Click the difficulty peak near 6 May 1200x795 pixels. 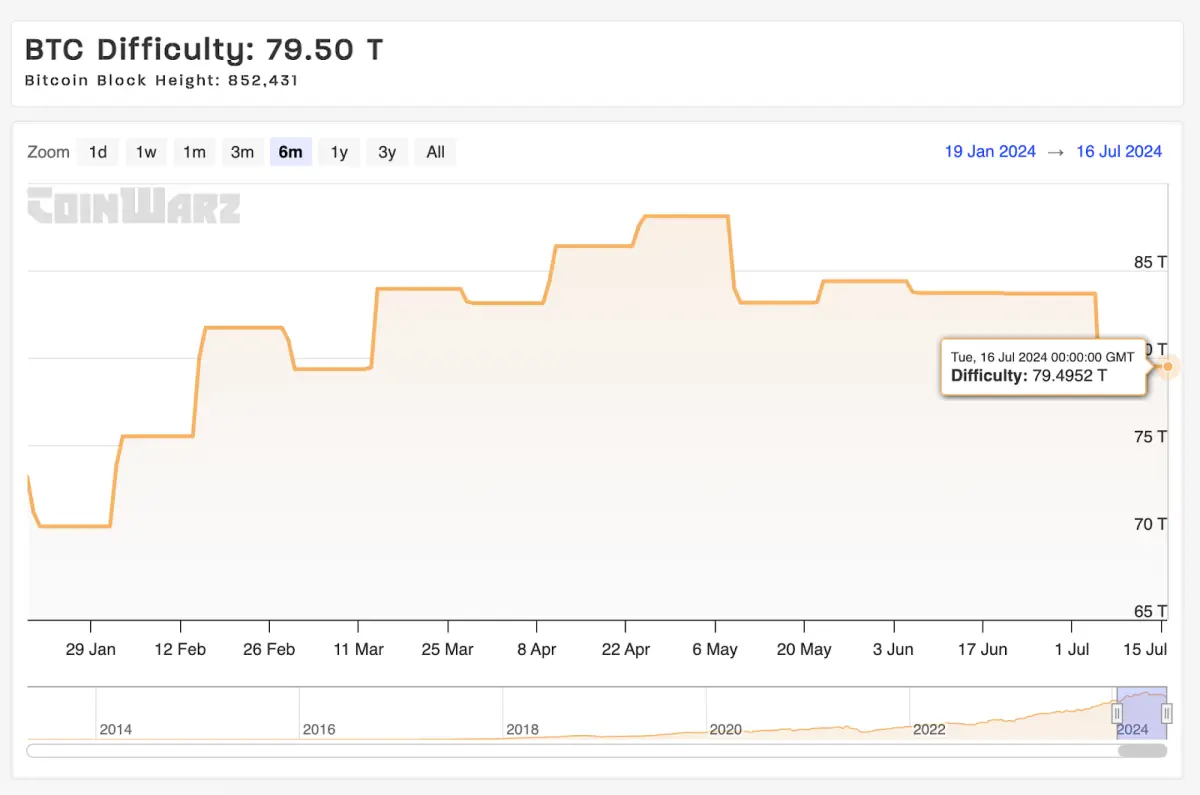click(x=685, y=216)
